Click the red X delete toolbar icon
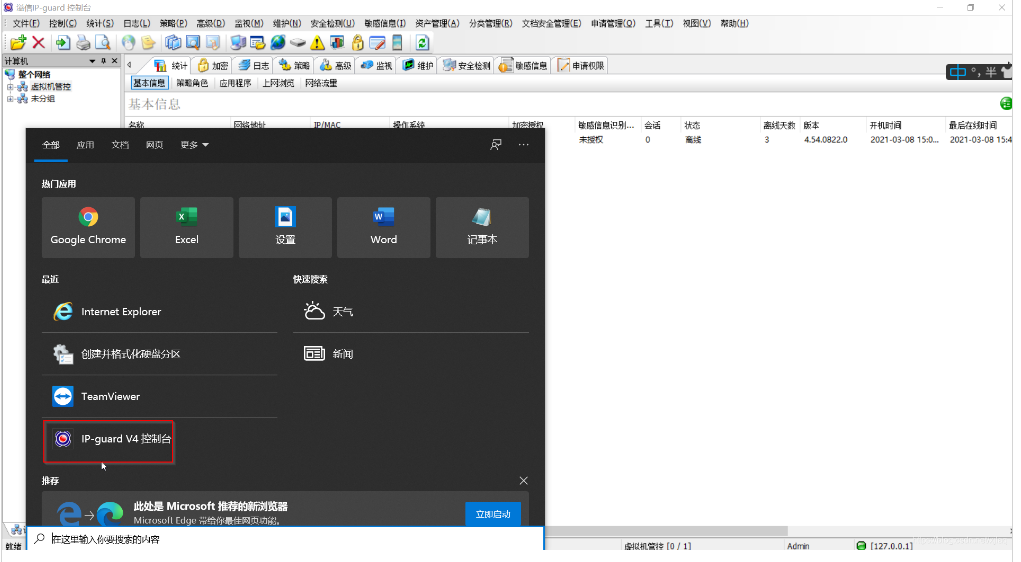Viewport: 1021px width, 562px height. [38, 43]
